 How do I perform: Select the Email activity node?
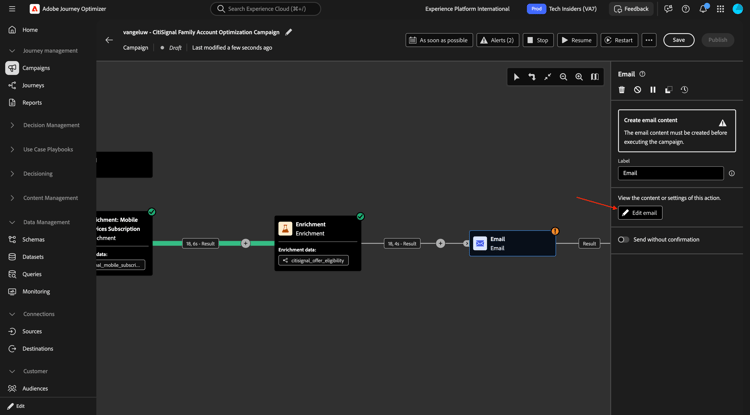[x=512, y=243]
